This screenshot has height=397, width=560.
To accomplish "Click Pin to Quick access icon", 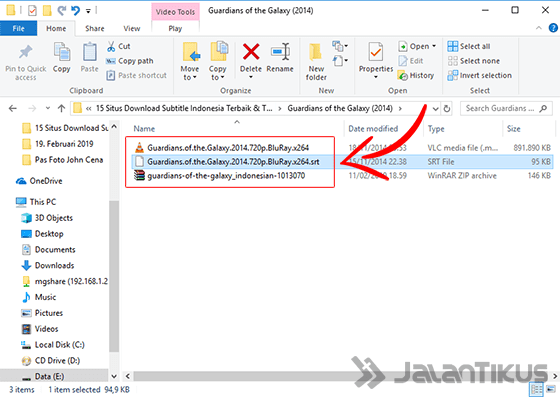I will 25,52.
